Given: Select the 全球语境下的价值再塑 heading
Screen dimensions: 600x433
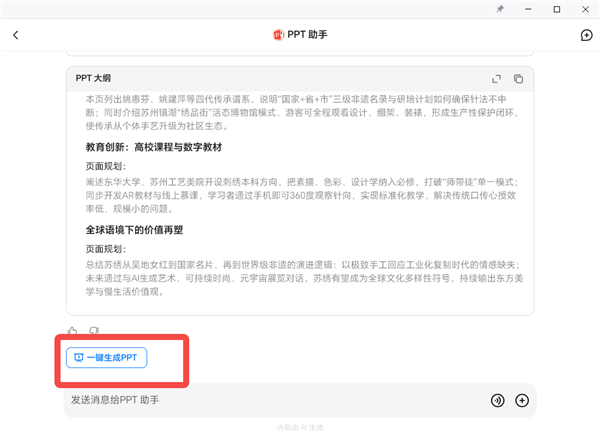Looking at the screenshot, I should (144, 229).
